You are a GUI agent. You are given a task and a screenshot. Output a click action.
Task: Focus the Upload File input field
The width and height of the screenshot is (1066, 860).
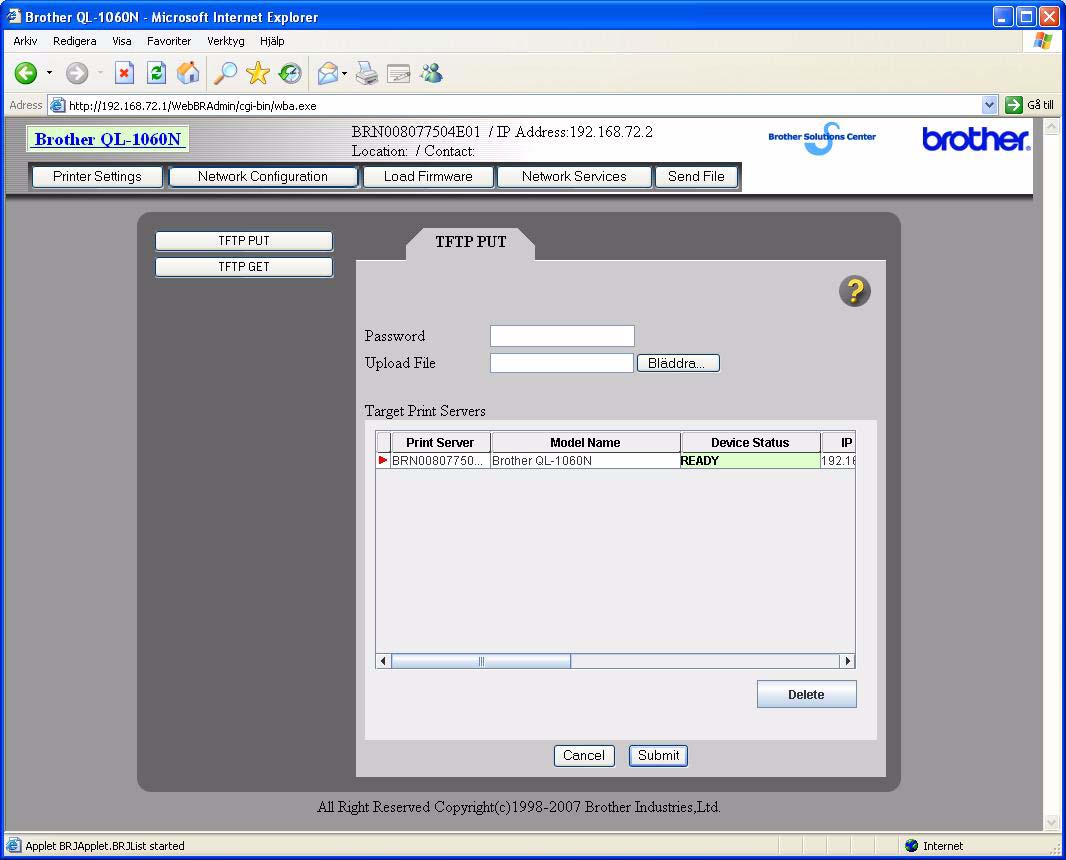562,363
